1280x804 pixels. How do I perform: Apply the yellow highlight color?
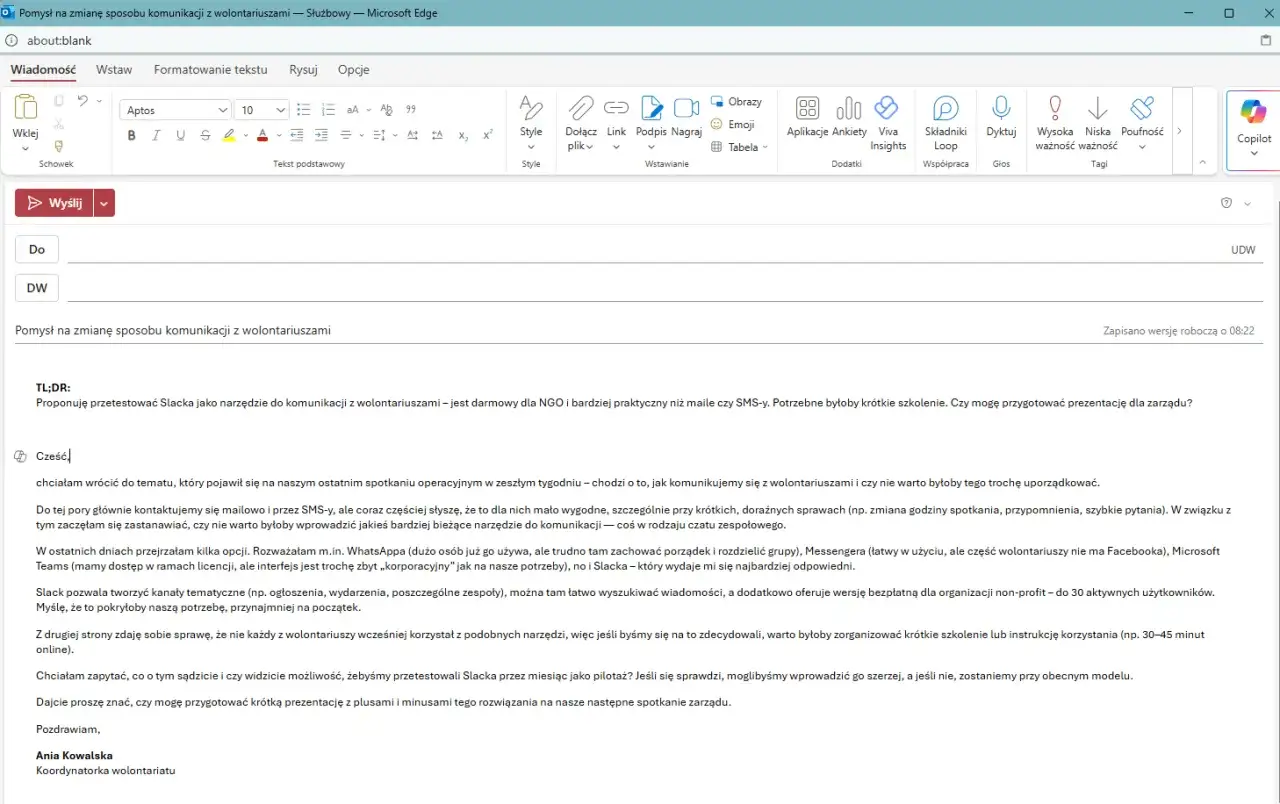[229, 135]
